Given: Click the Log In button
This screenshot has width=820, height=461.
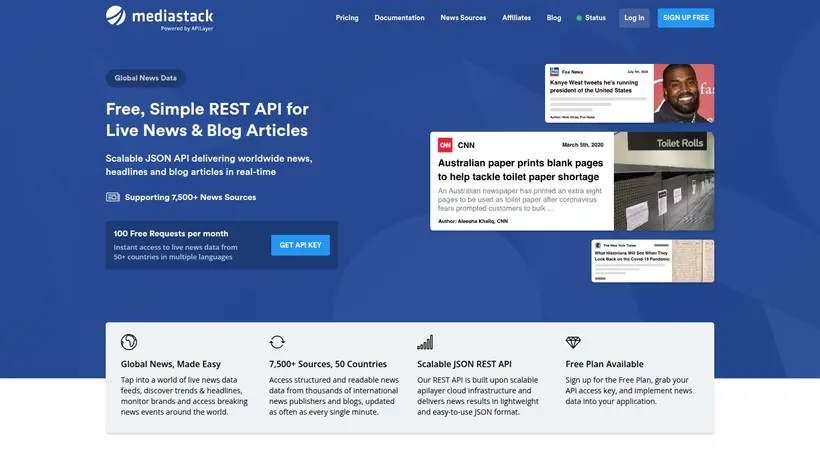Looking at the screenshot, I should 634,18.
